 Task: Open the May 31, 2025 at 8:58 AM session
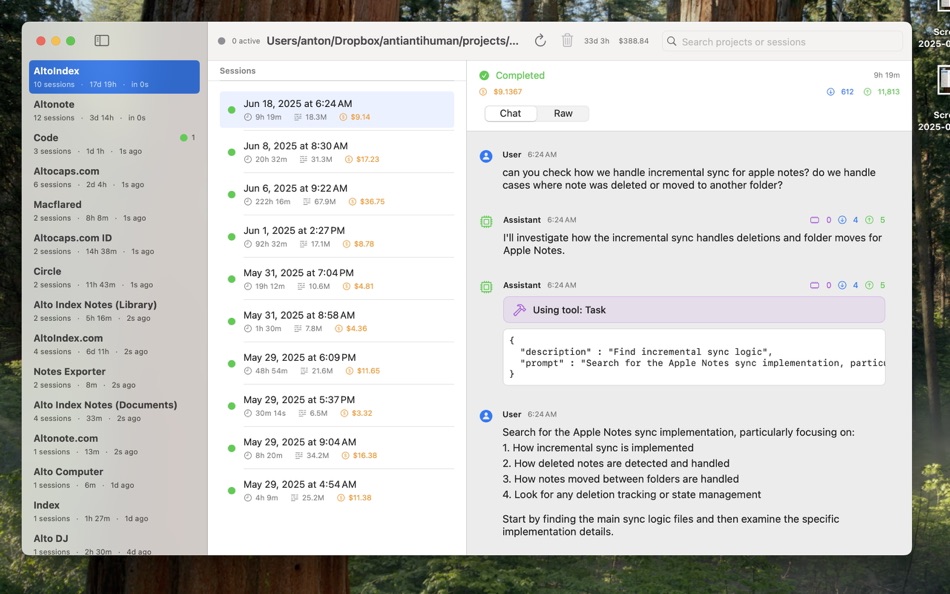(x=337, y=321)
